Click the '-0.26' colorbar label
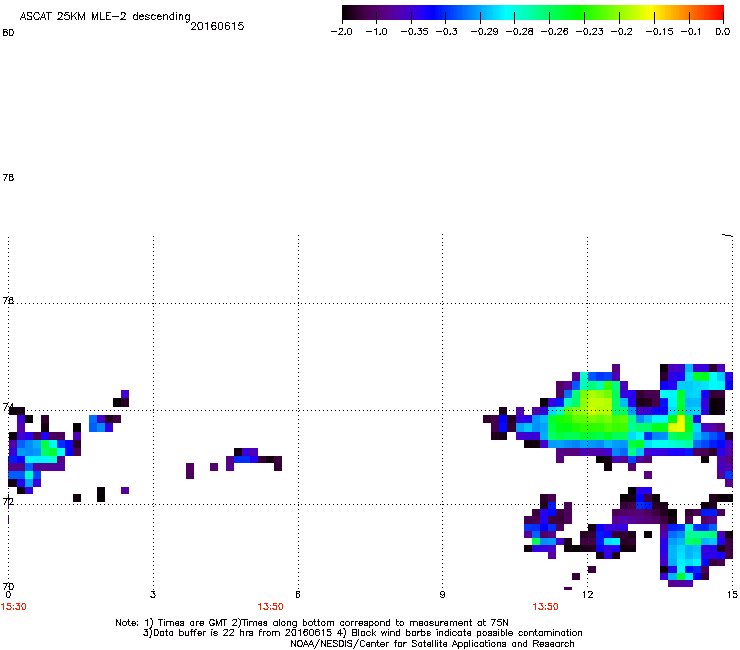Viewport: 740px width, 650px height. click(554, 32)
